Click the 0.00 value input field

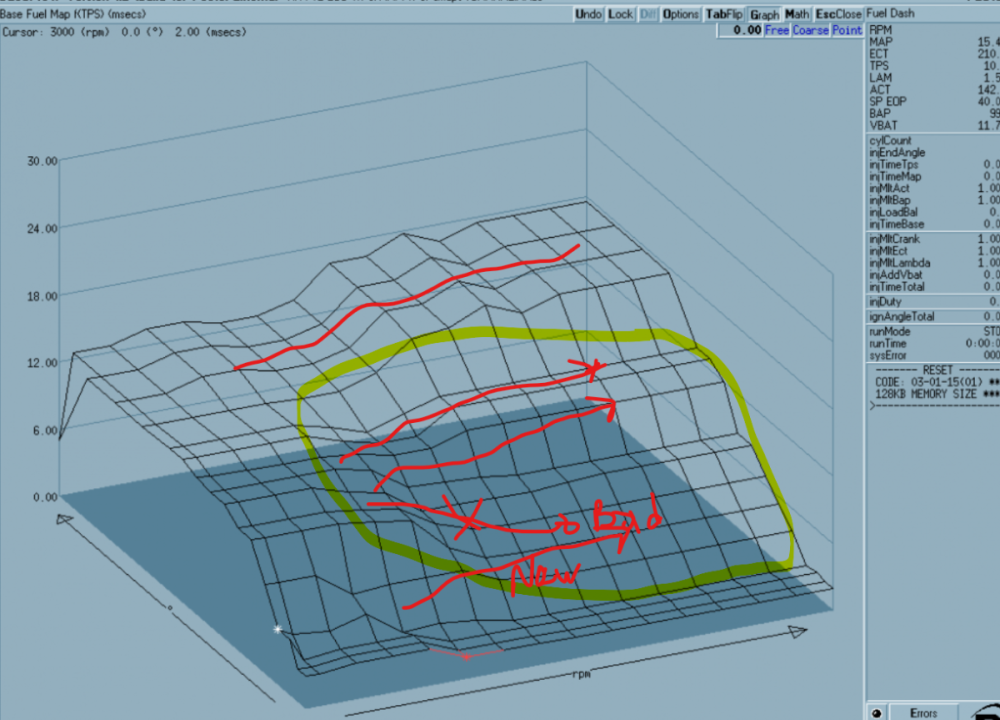740,30
